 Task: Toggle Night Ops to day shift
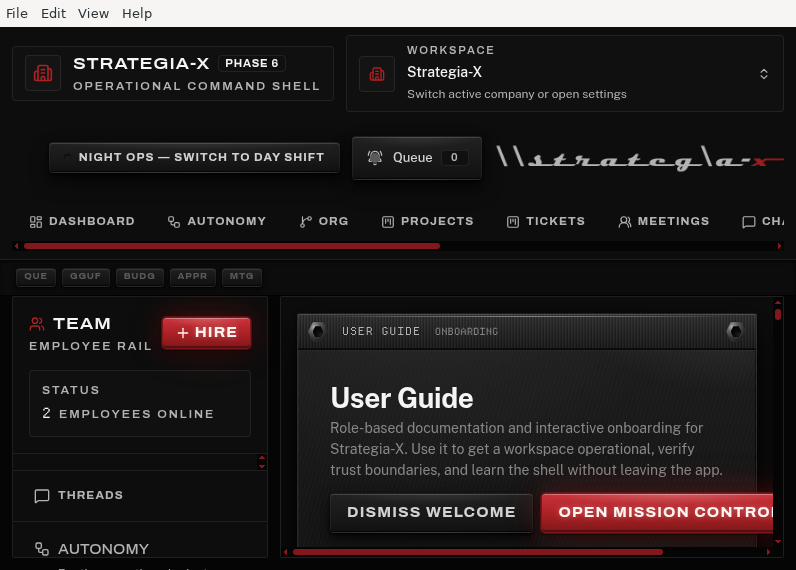(194, 157)
